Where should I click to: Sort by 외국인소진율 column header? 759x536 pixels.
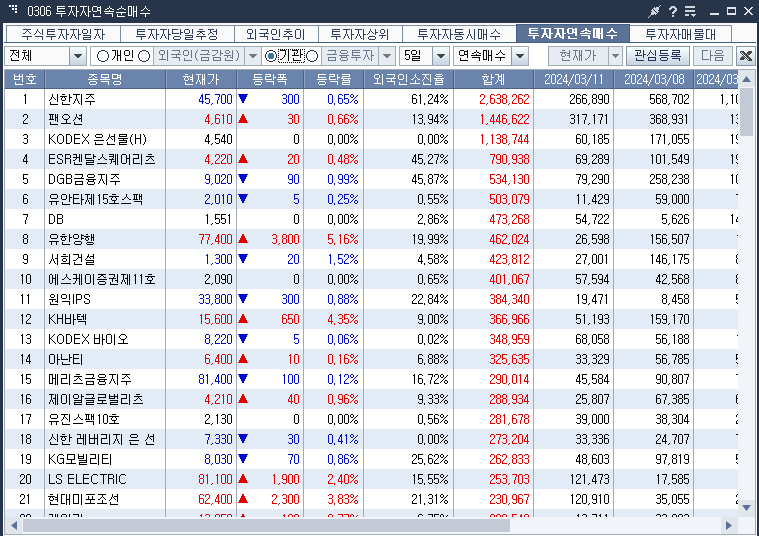click(x=409, y=79)
